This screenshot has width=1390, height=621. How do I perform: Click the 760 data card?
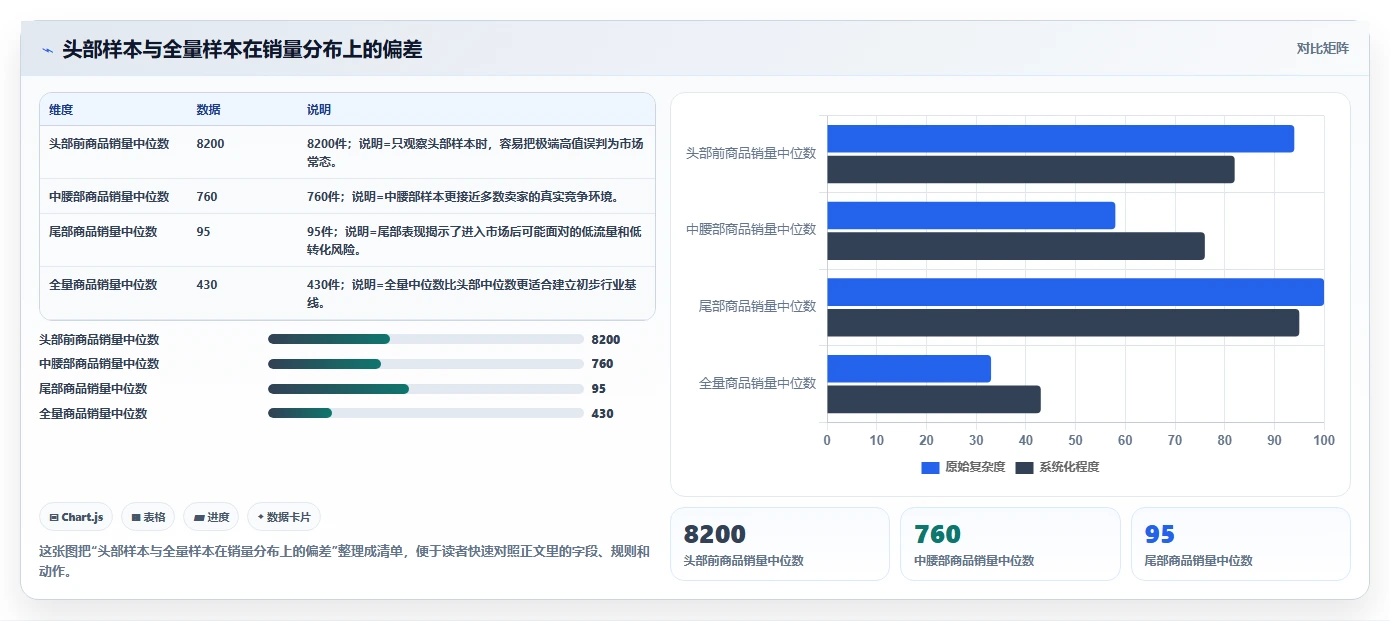[1010, 544]
